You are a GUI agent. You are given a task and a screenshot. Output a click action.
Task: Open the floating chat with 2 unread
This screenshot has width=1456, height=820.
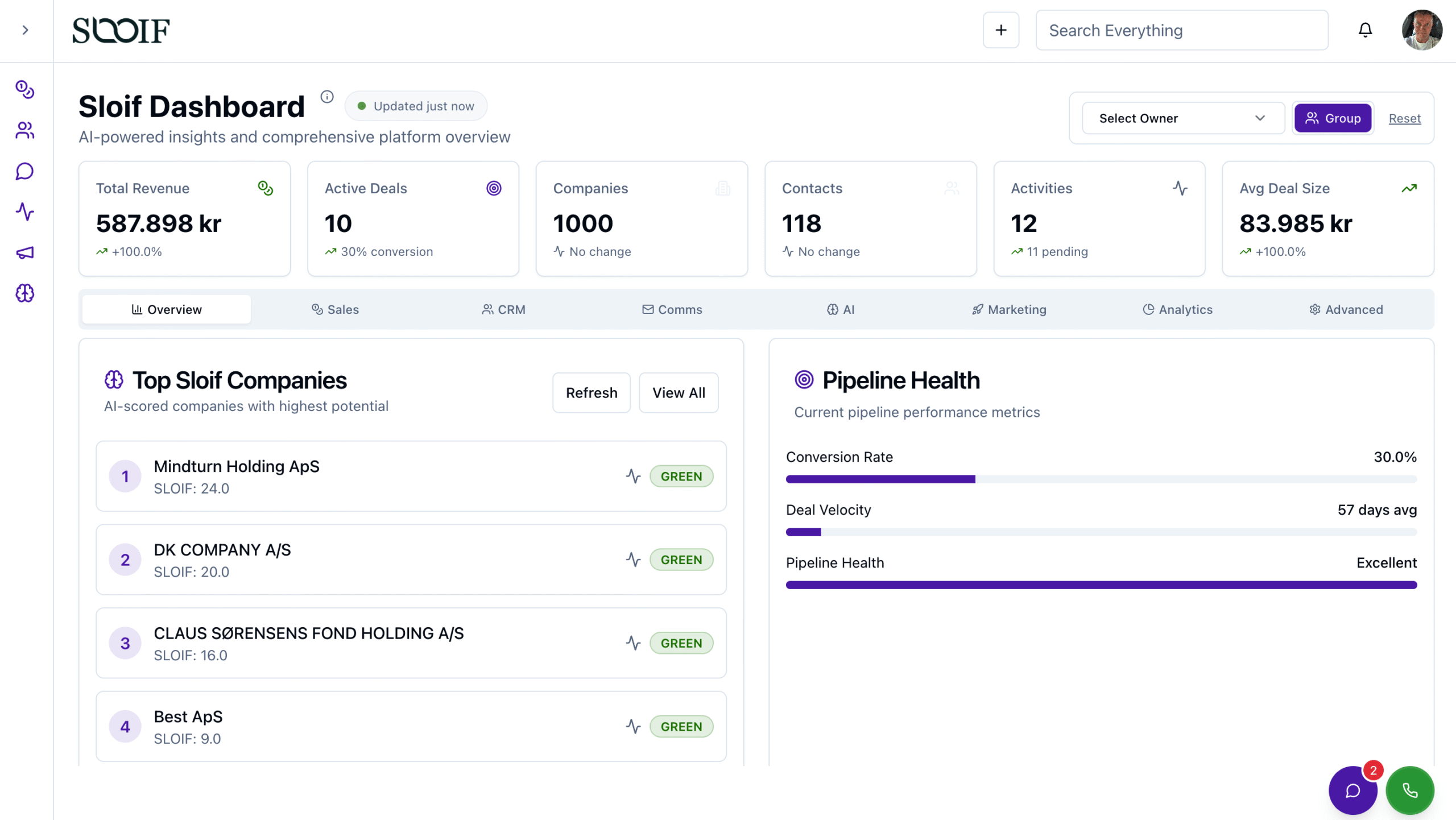1352,790
